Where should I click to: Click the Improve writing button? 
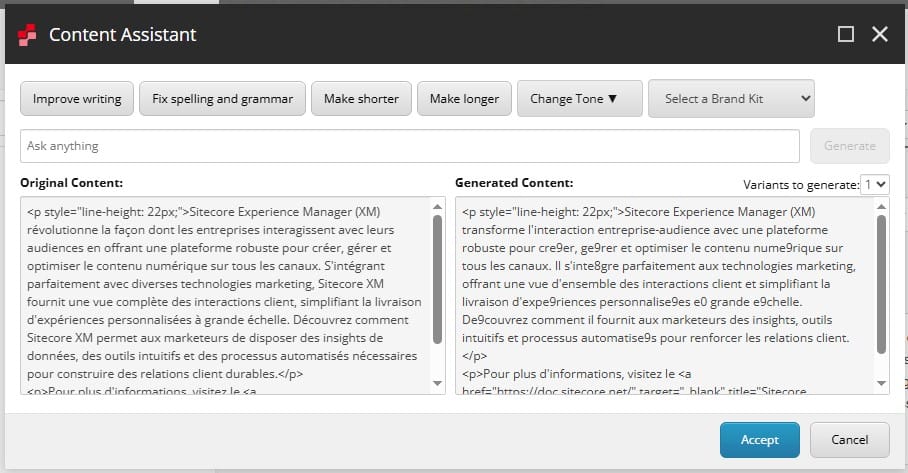77,99
